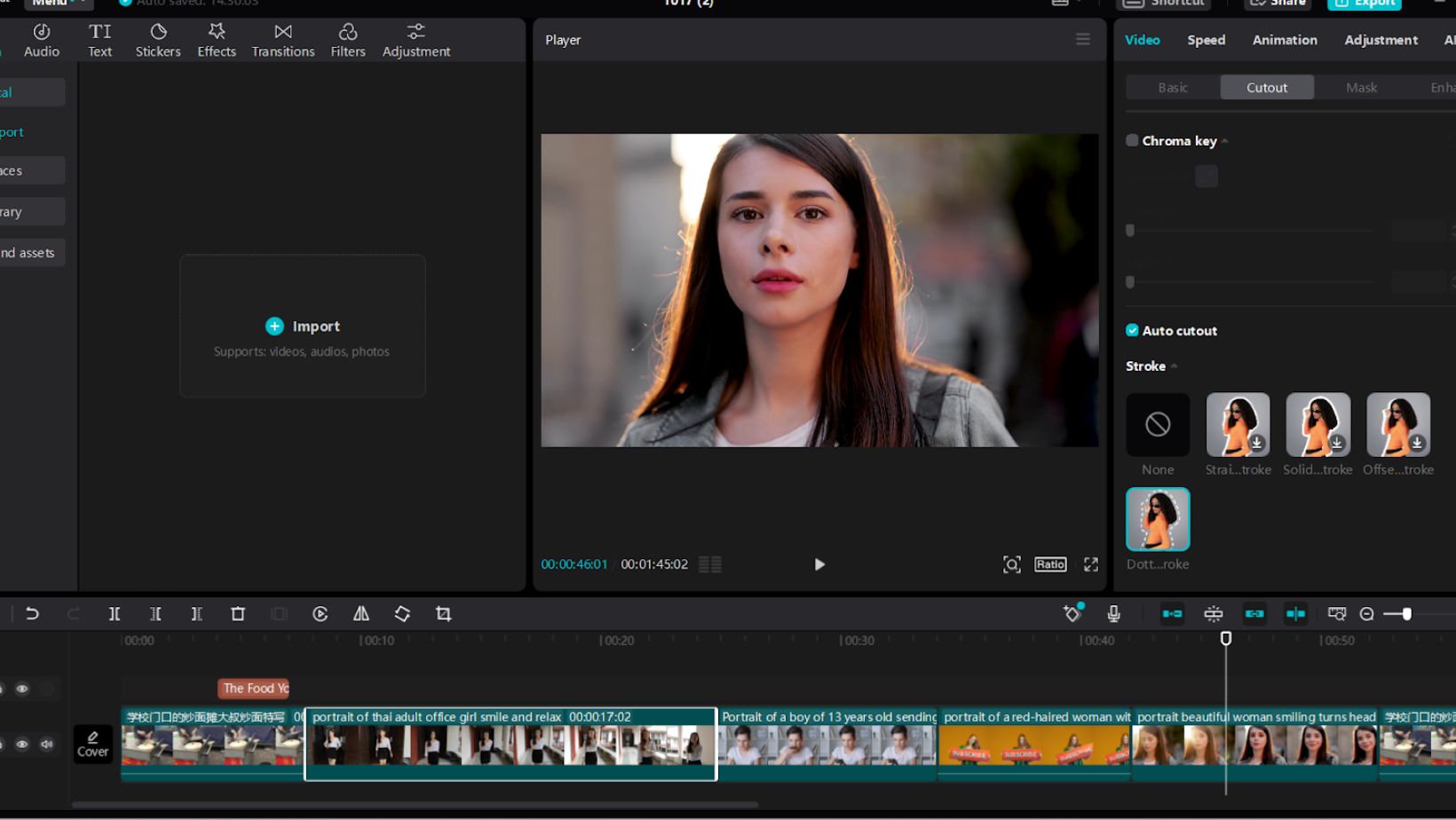The width and height of the screenshot is (1456, 820).
Task: Select the thai adult office girl clip
Action: (510, 744)
